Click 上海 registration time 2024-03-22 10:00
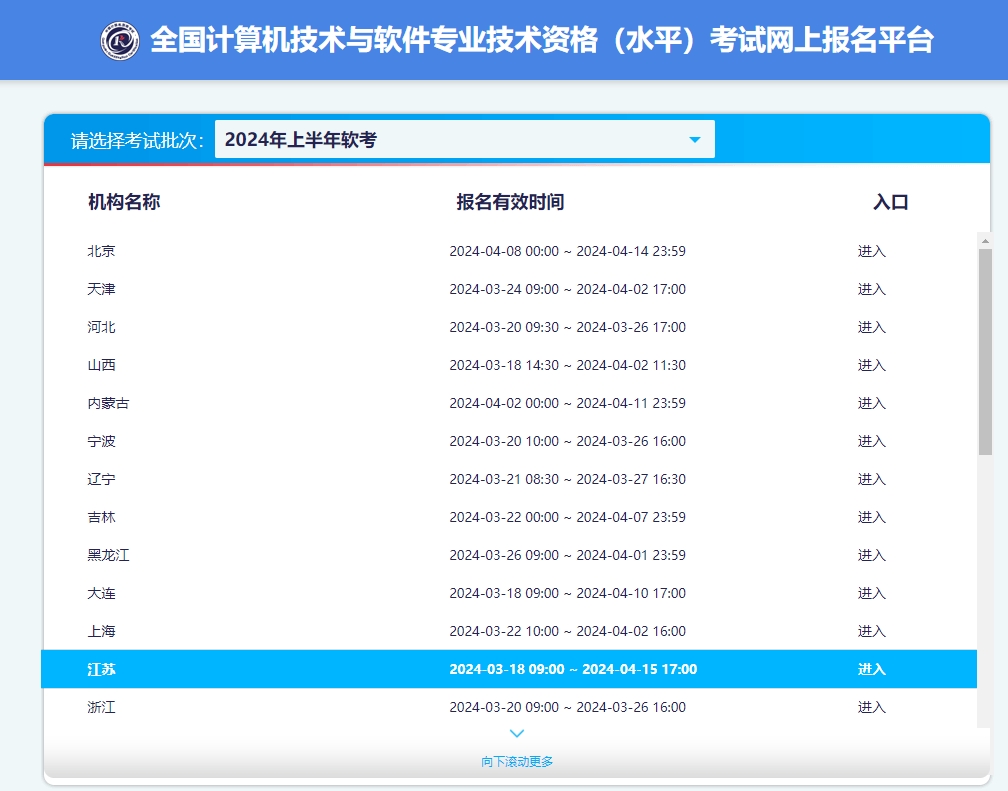1008x791 pixels. 568,630
